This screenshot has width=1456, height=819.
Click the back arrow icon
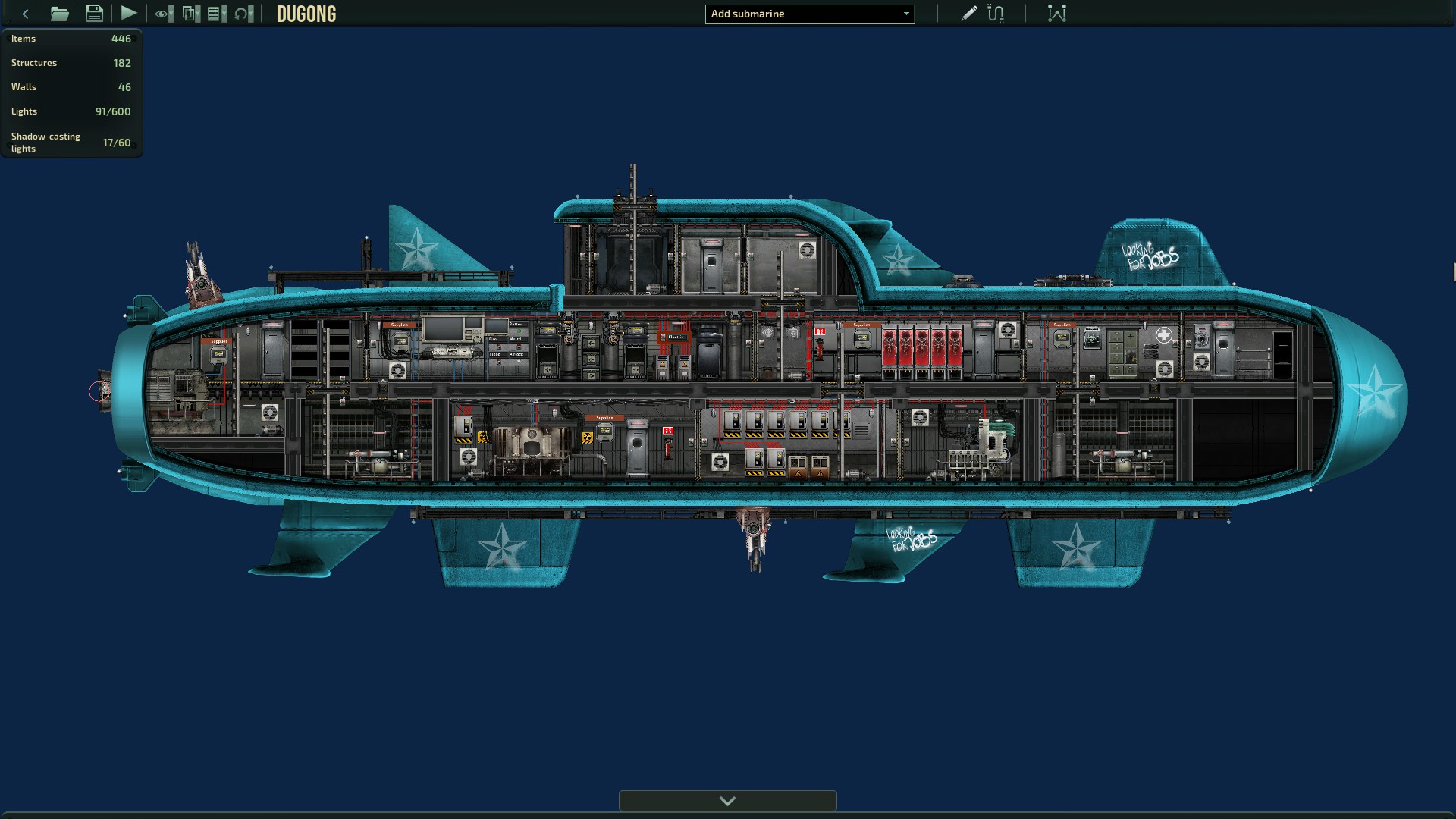[25, 14]
